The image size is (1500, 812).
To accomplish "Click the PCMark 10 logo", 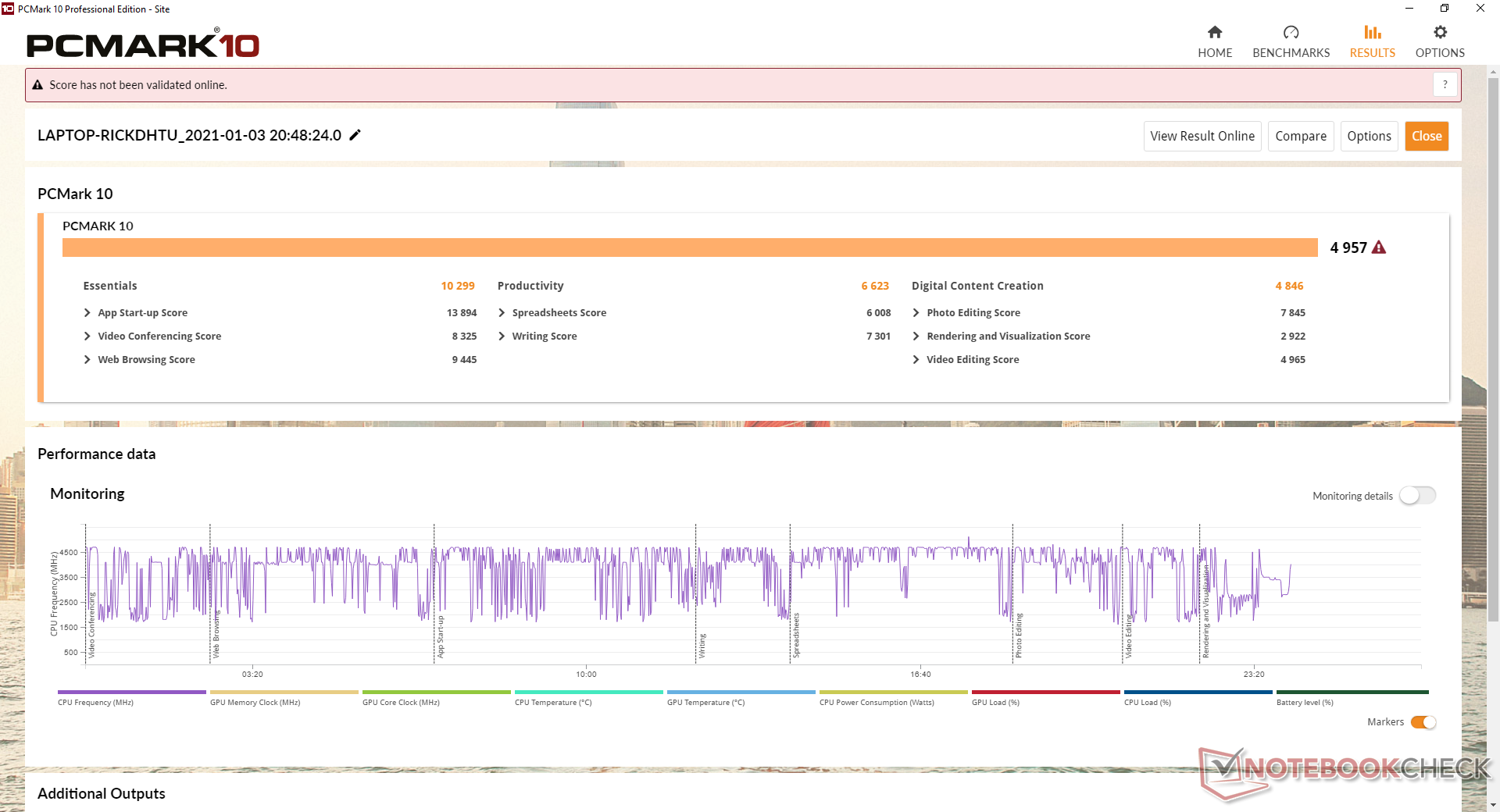I will 143,45.
